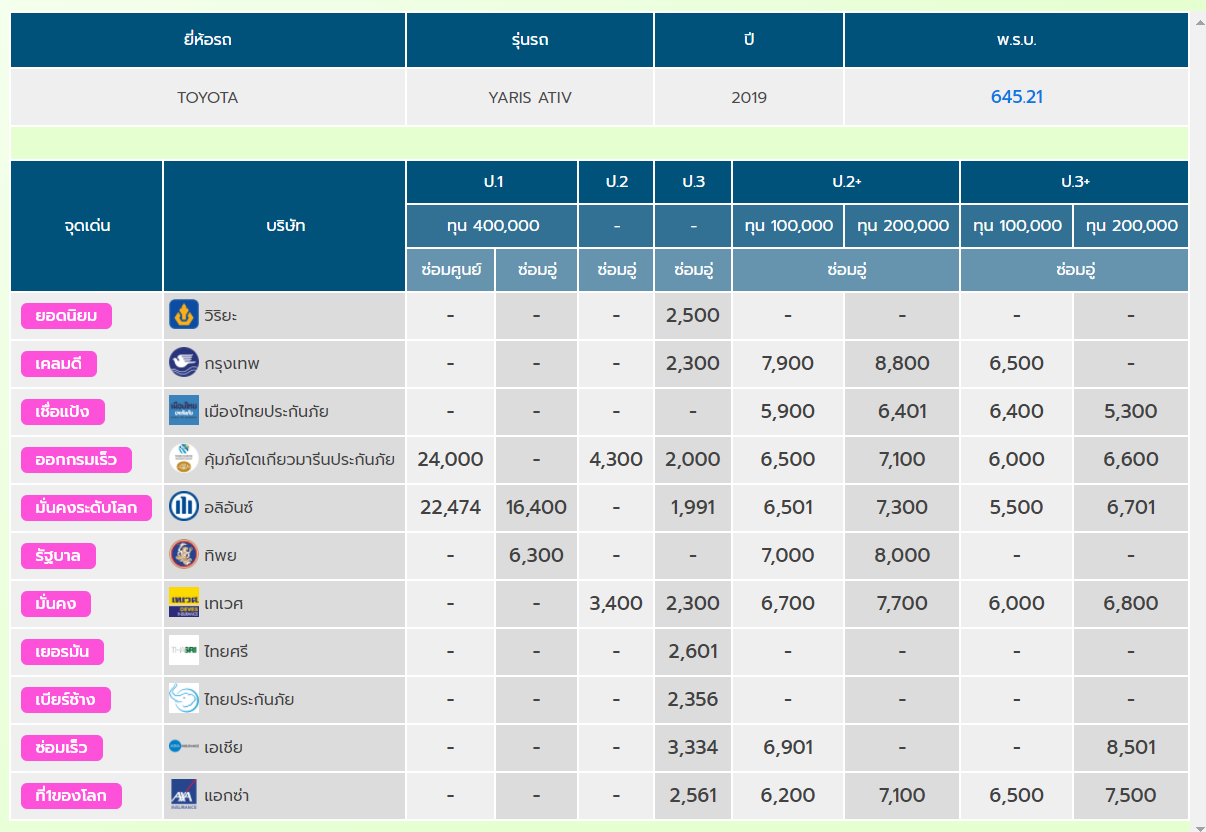Click the ป.1 column header
Screen dimensions: 1206x832
[x=492, y=182]
